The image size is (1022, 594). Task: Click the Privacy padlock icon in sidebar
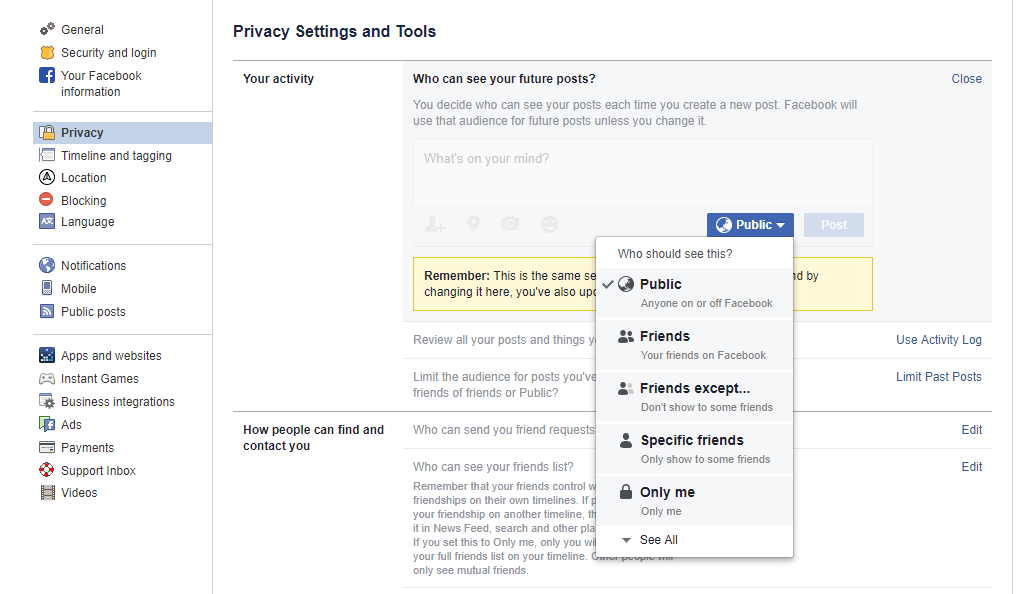47,132
